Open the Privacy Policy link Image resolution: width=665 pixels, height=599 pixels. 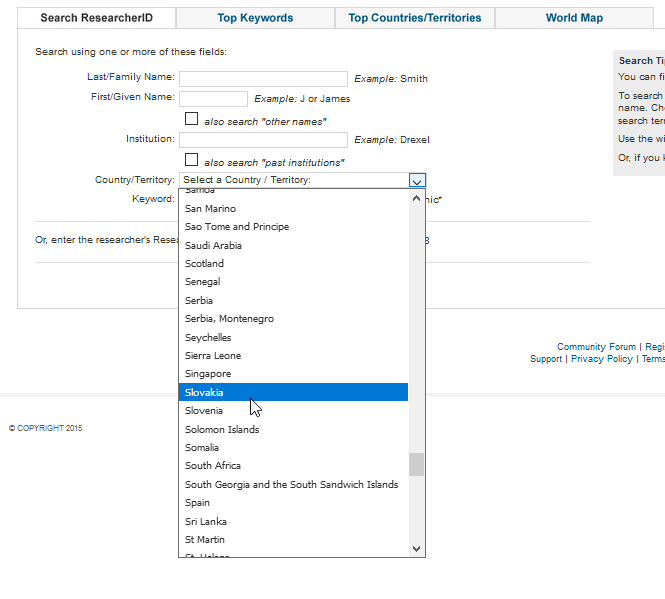pyautogui.click(x=601, y=359)
